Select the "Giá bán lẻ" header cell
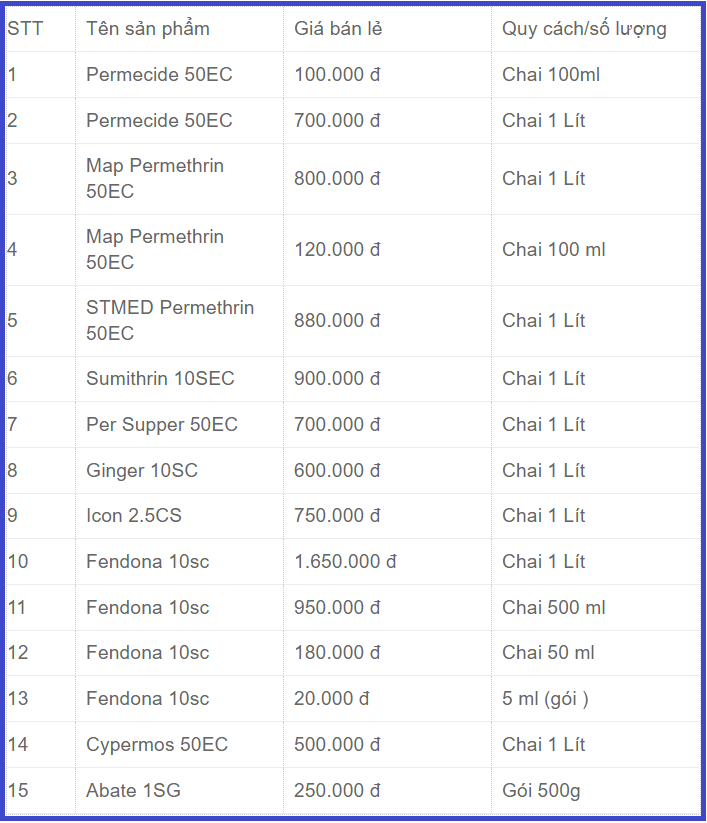Viewport: 707px width, 823px height. [x=338, y=29]
